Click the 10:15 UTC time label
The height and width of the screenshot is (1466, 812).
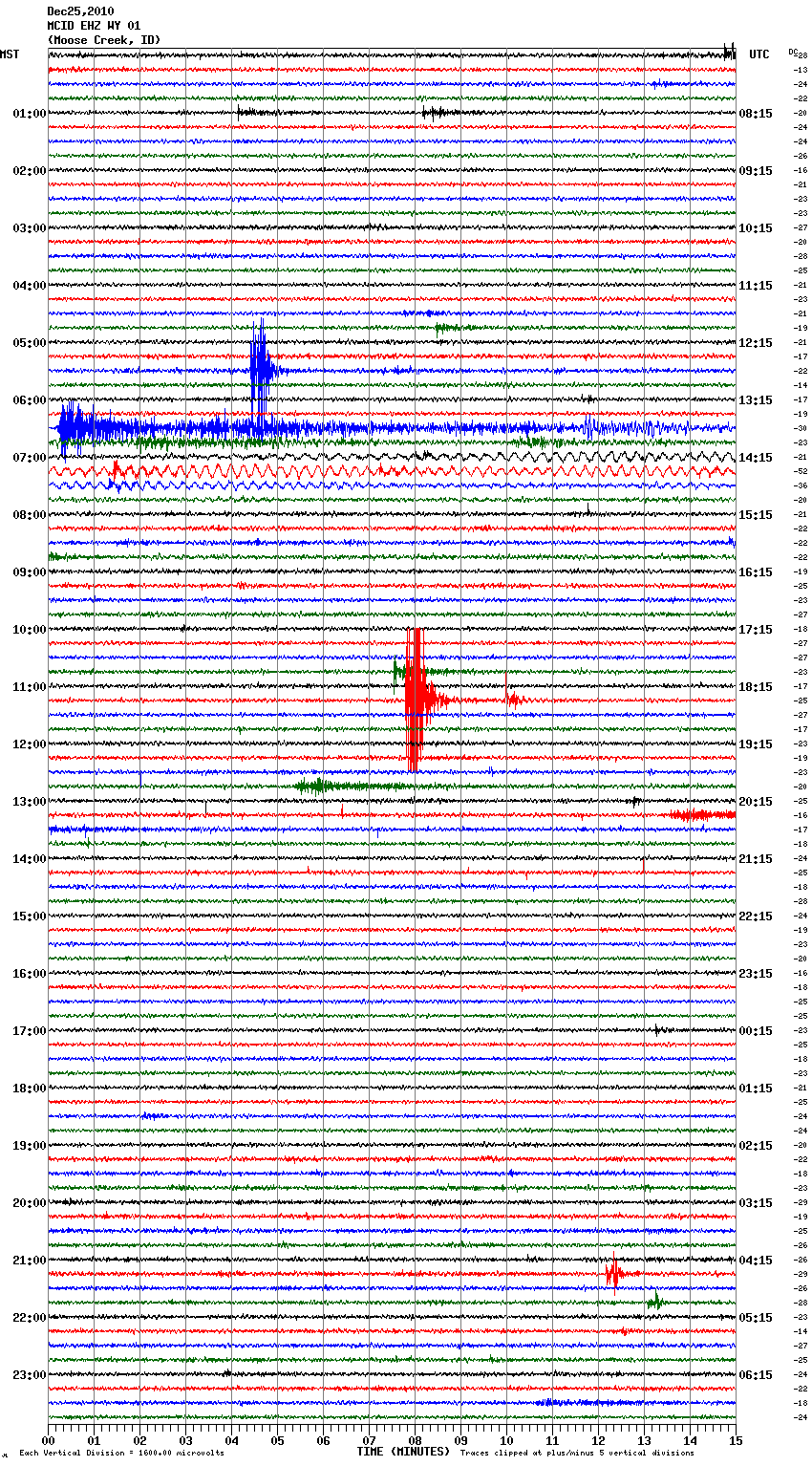pos(756,228)
